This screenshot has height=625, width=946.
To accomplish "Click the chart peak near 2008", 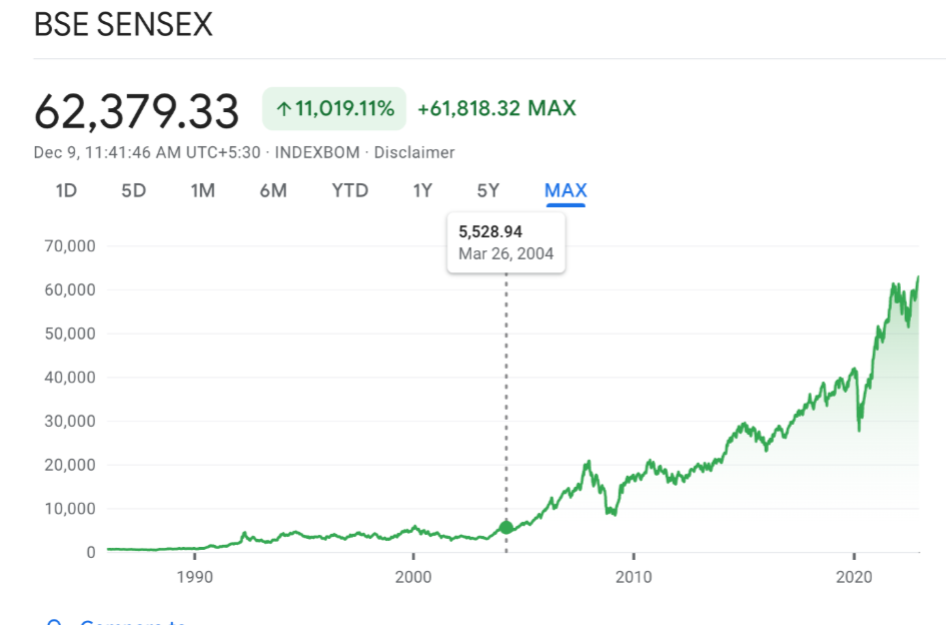I will pyautogui.click(x=588, y=461).
